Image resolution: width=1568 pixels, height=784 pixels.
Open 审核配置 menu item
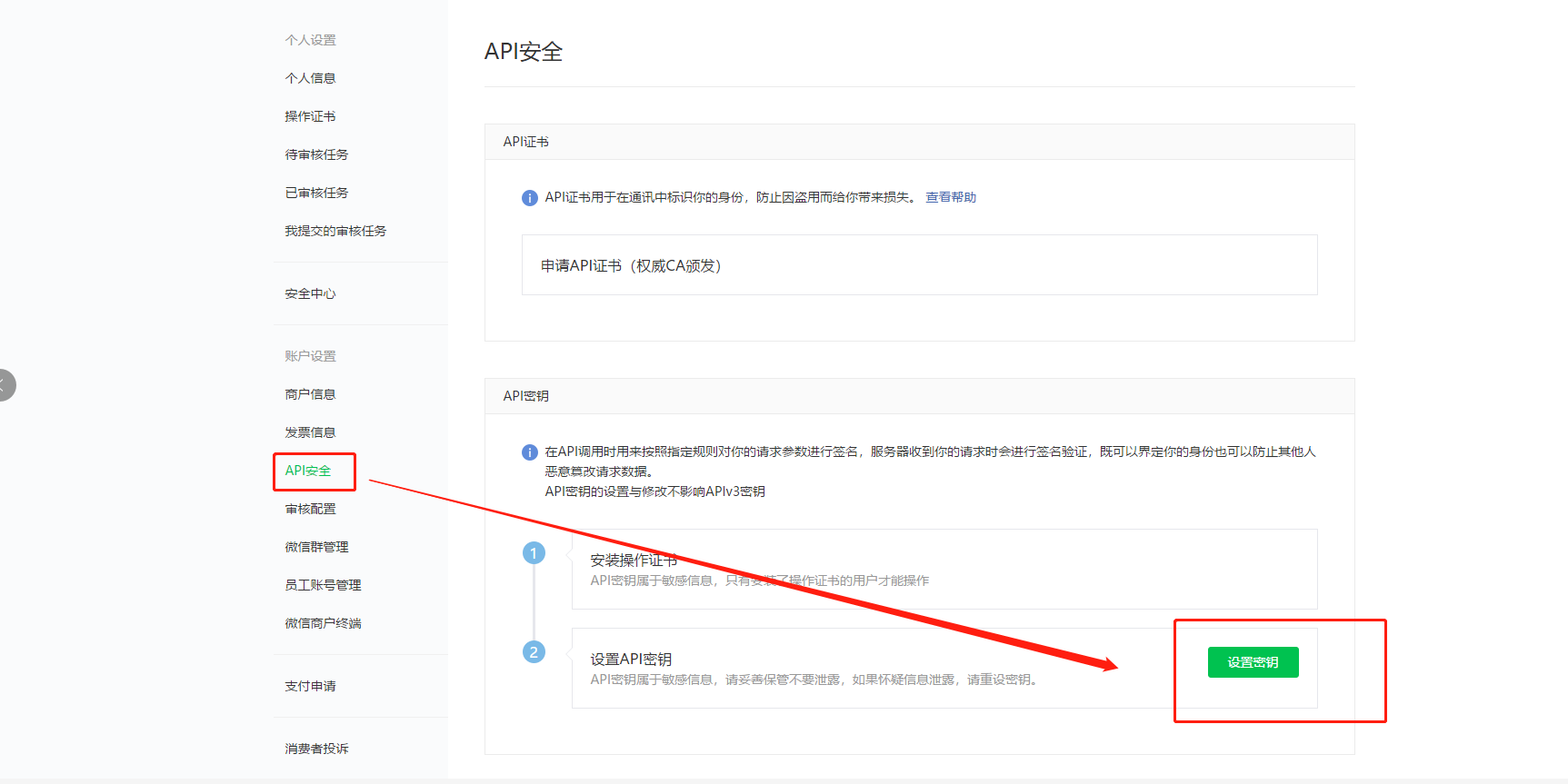pos(310,509)
